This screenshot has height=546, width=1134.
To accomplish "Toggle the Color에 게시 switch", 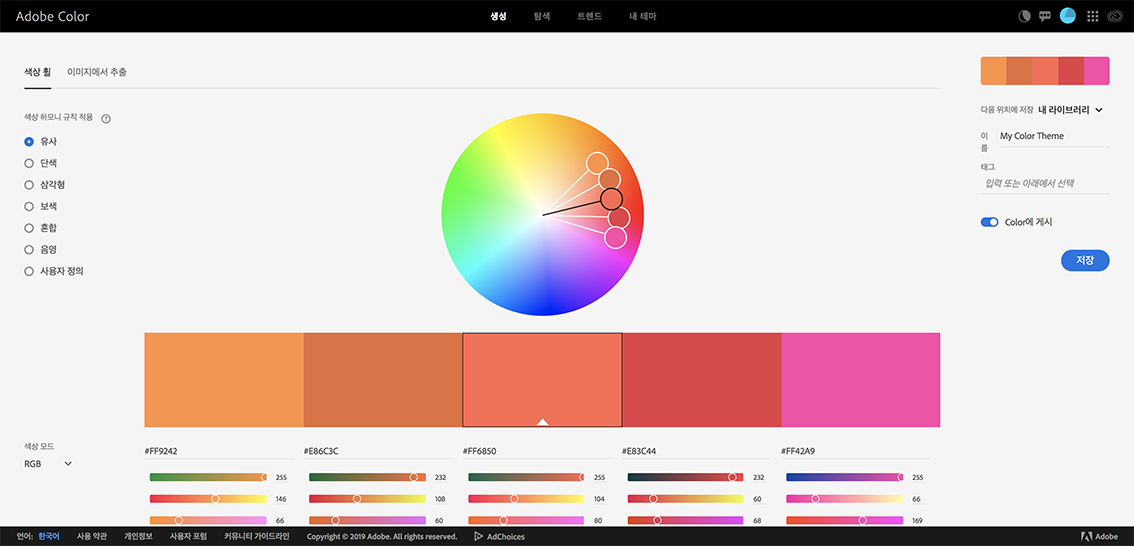I will tap(989, 222).
